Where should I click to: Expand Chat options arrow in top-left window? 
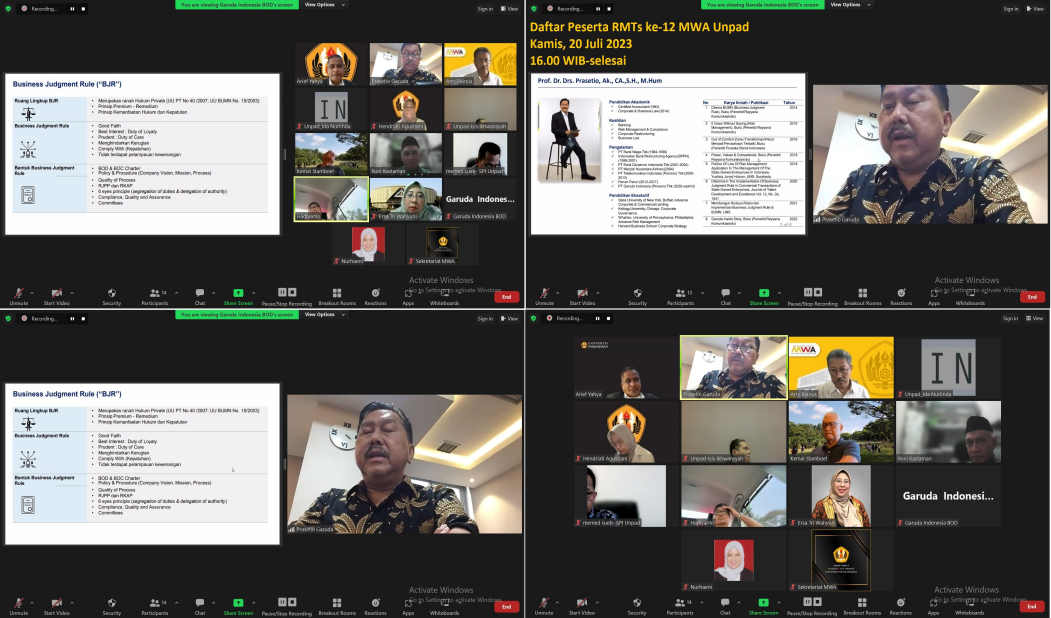[x=213, y=293]
